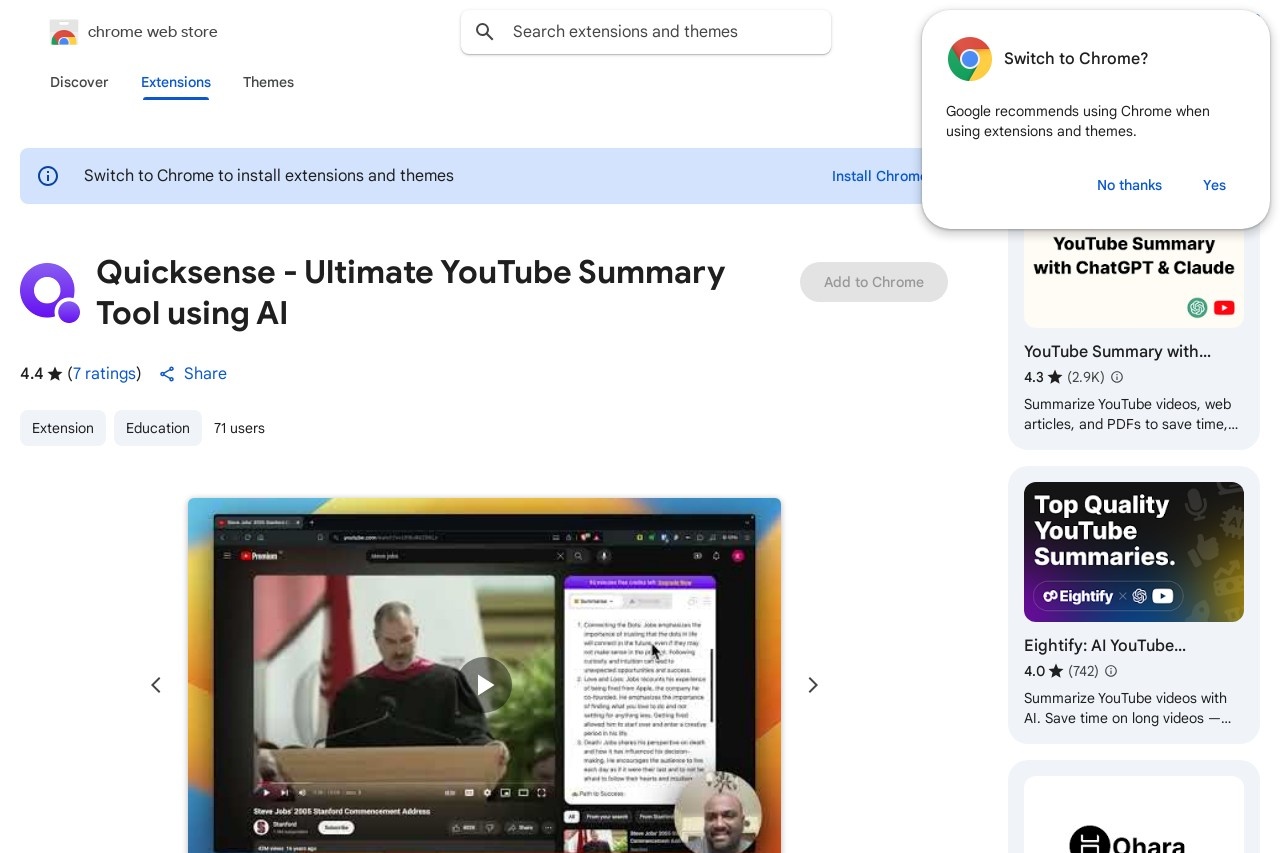Viewport: 1280px width, 853px height.
Task: Click the Add to Chrome button
Action: coord(874,282)
